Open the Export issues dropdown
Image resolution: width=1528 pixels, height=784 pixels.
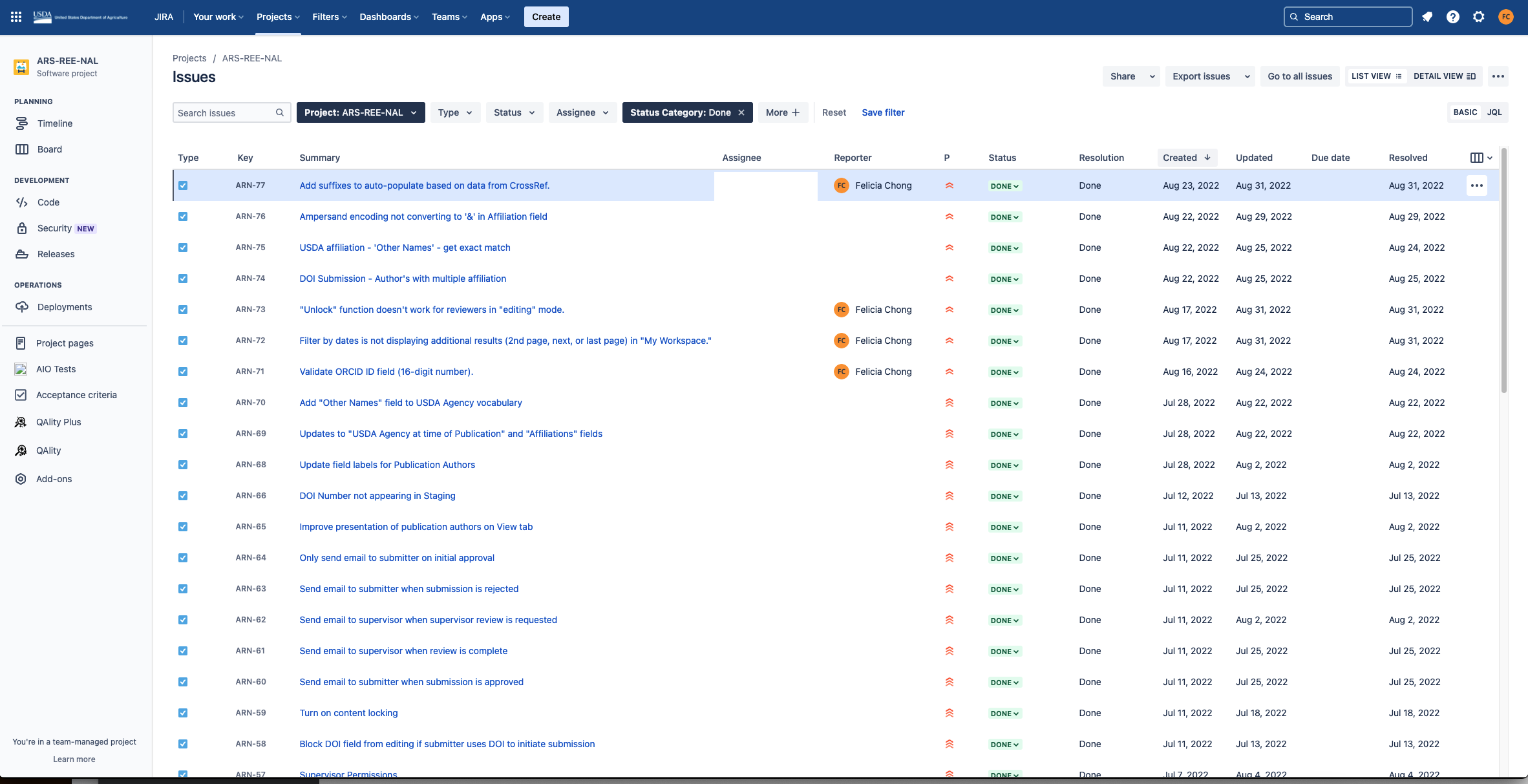(1210, 76)
